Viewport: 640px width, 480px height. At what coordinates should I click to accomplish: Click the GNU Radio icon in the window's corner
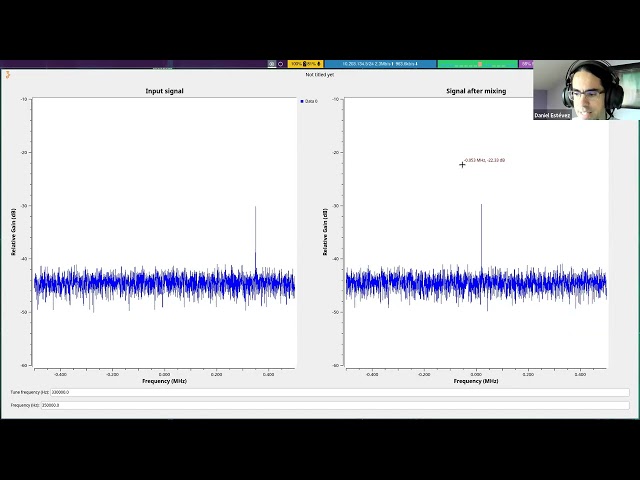[7, 75]
